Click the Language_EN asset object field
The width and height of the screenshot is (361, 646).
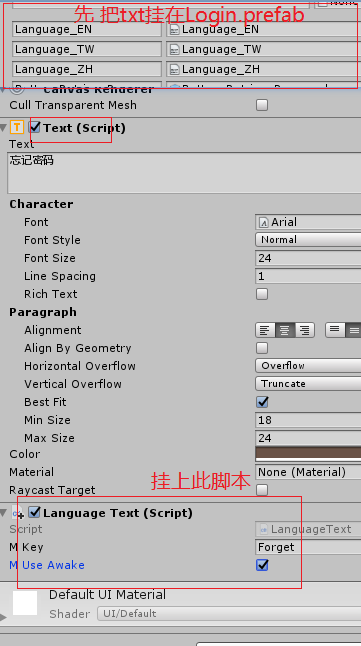264,29
